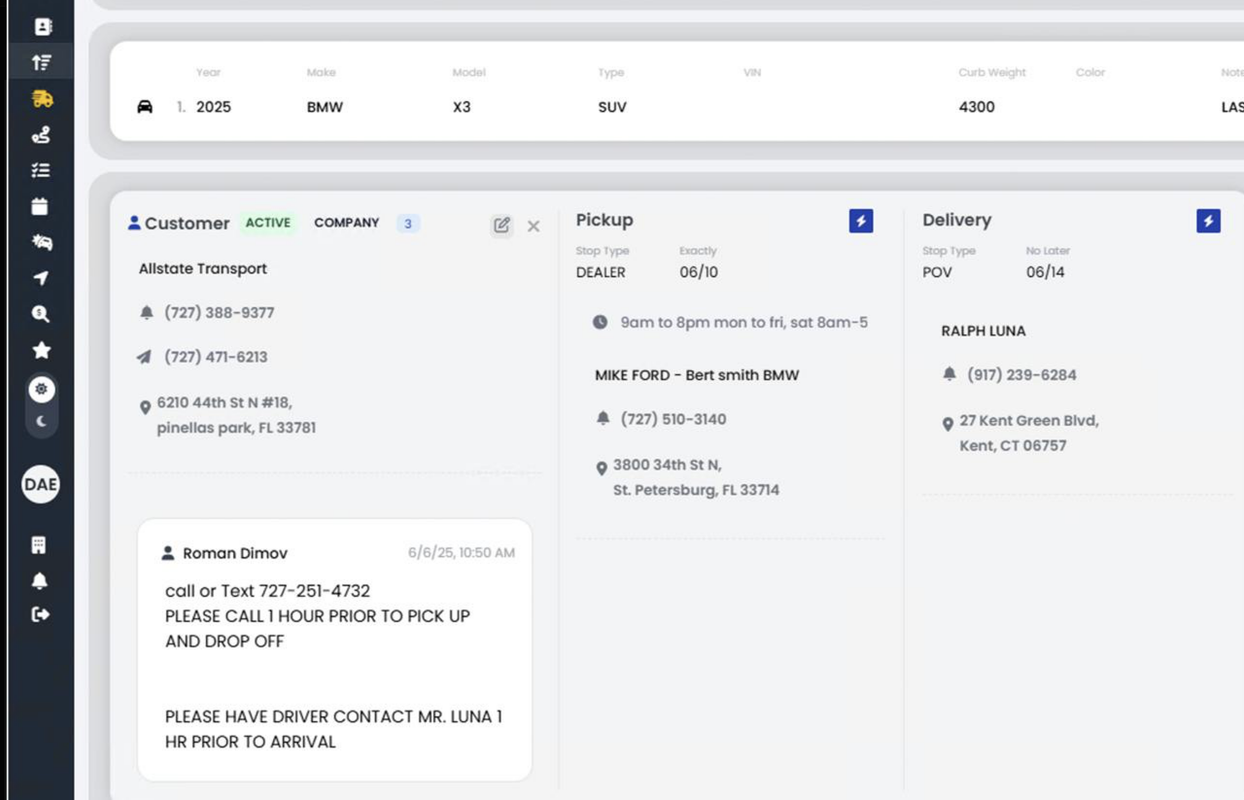Click the Customer section heading
Screen dimensions: 1244x800
pyautogui.click(x=187, y=223)
